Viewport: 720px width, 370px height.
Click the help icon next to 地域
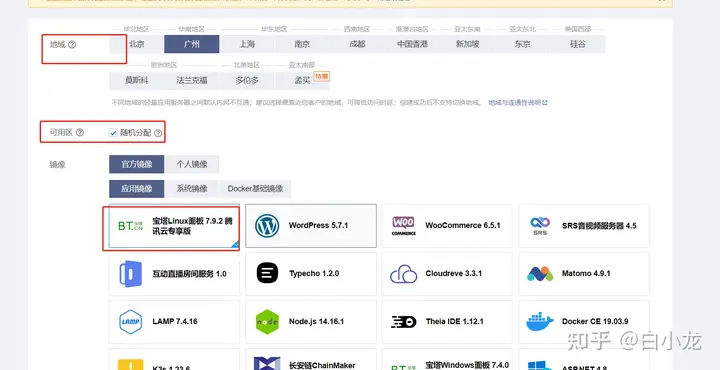tap(72, 45)
